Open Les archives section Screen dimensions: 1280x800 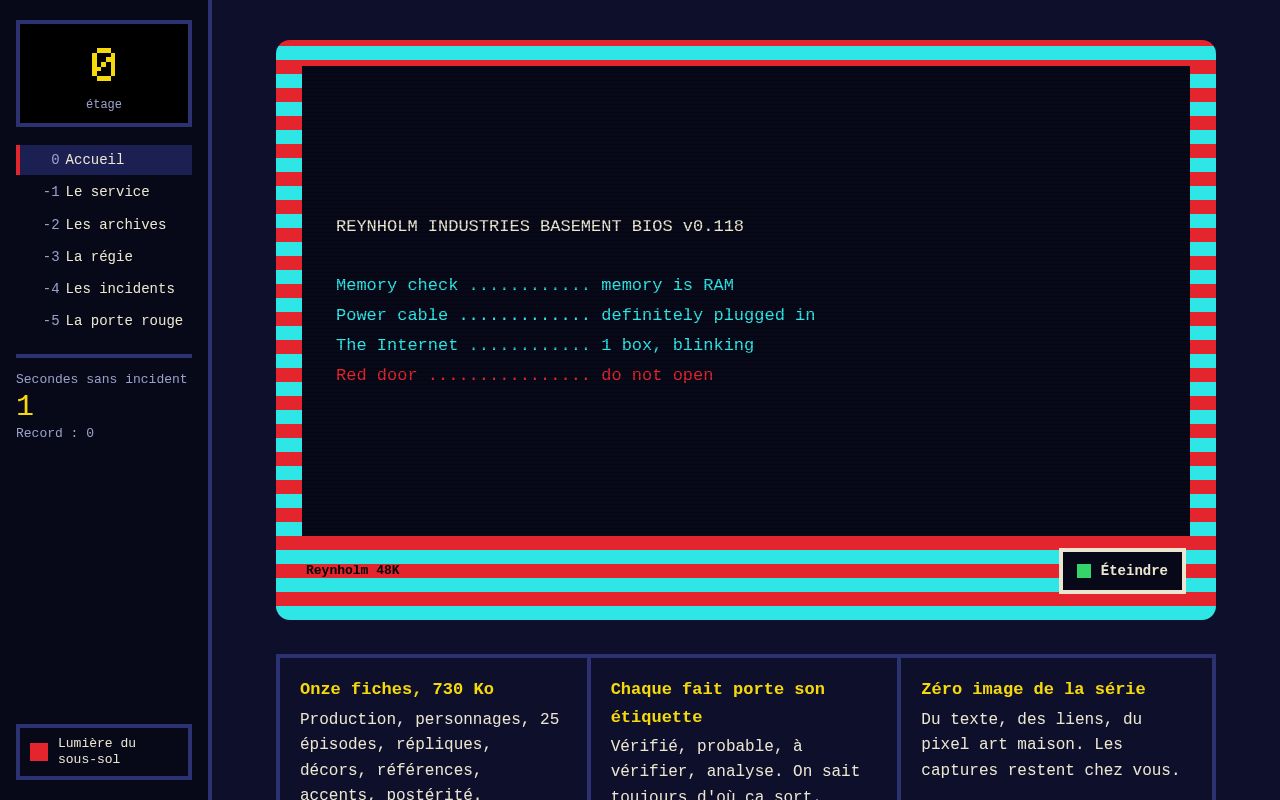(104, 225)
